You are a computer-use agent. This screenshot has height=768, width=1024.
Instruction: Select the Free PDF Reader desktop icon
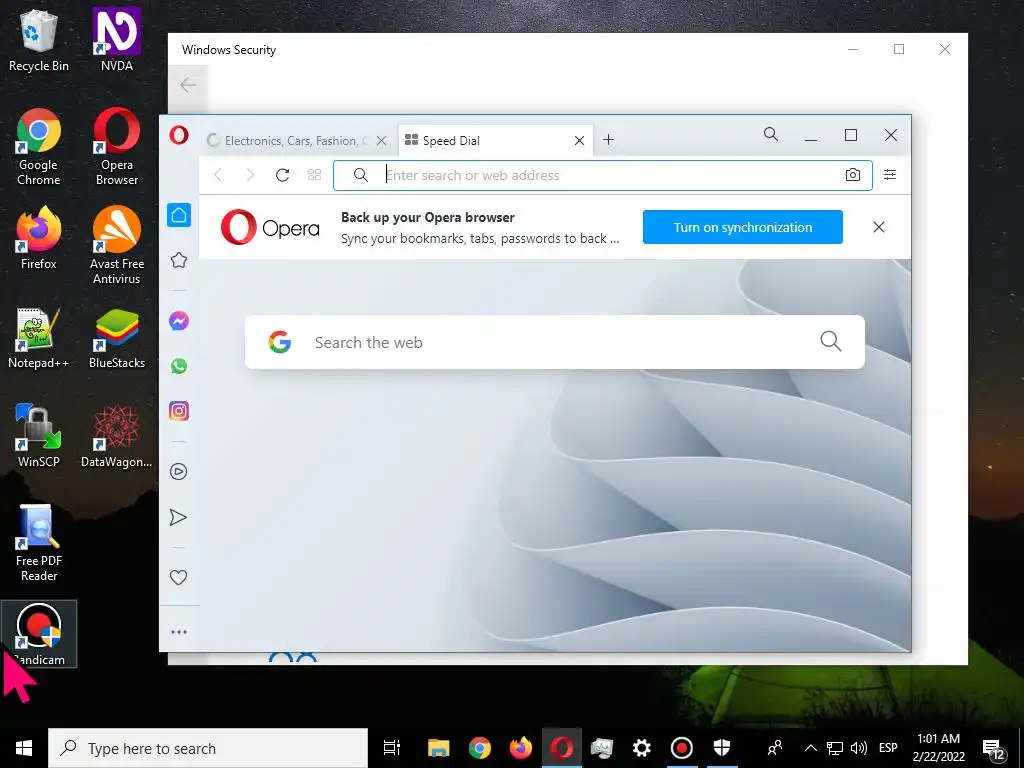click(x=39, y=543)
